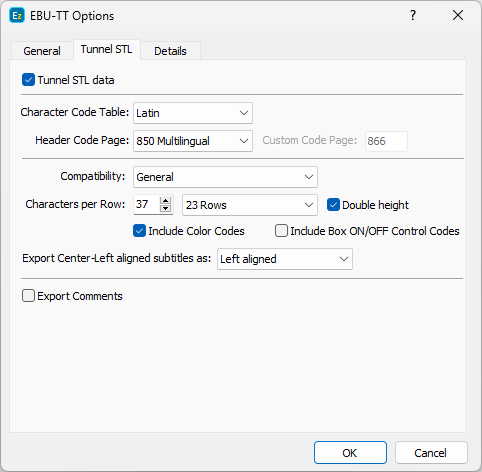Expand the Header Code Page dropdown
482x472 pixels.
(193, 141)
